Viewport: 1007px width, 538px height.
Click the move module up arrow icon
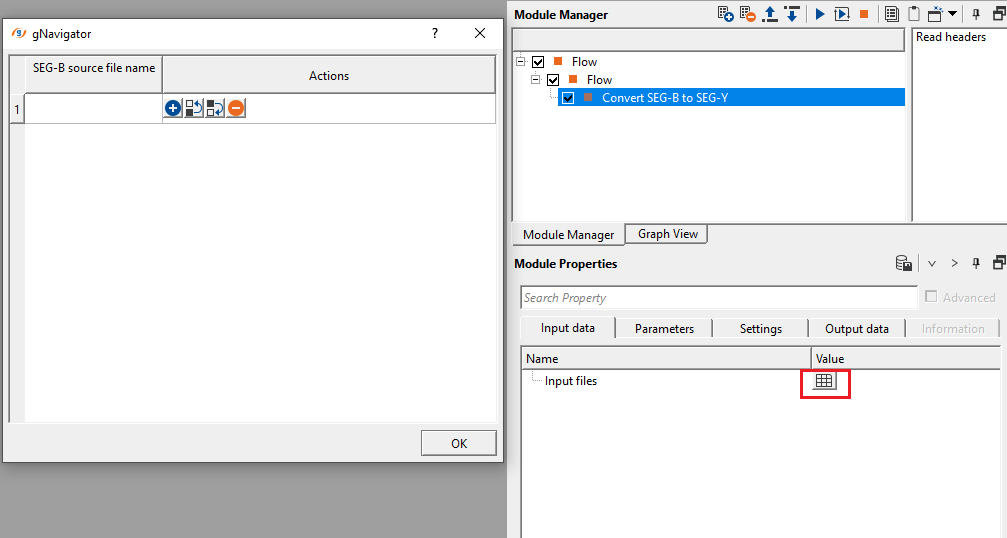[769, 14]
